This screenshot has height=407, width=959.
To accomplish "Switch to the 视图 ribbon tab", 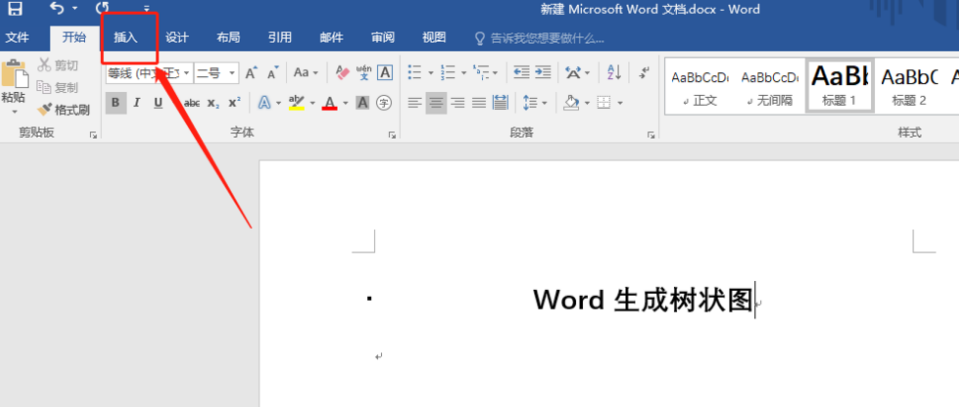I will click(x=434, y=38).
